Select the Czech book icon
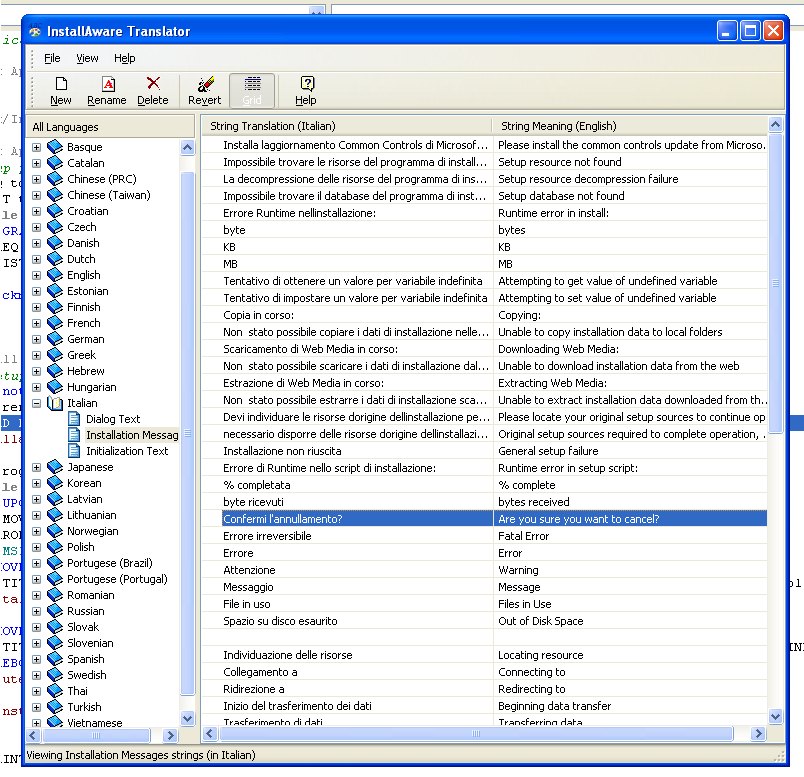Image resolution: width=804 pixels, height=777 pixels. click(55, 227)
